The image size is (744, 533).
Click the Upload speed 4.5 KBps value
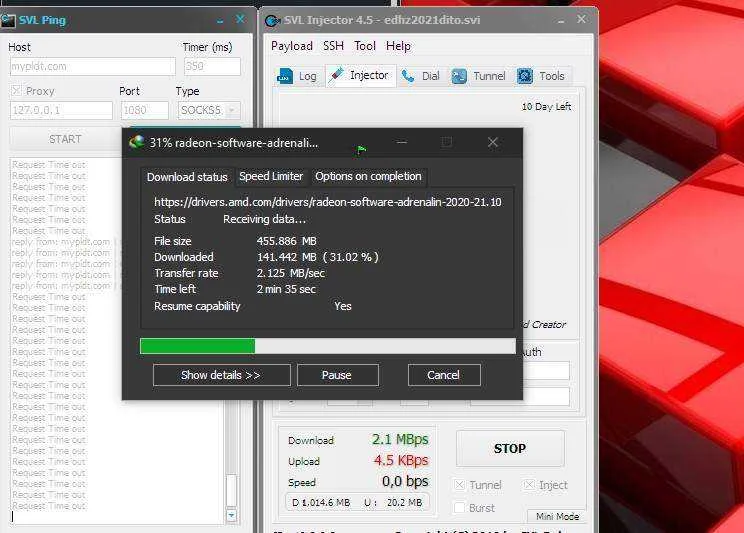[x=401, y=460]
